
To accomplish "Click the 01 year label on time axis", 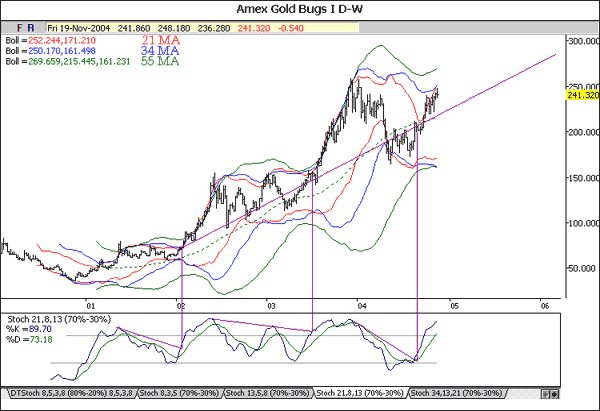I will pyautogui.click(x=90, y=306).
